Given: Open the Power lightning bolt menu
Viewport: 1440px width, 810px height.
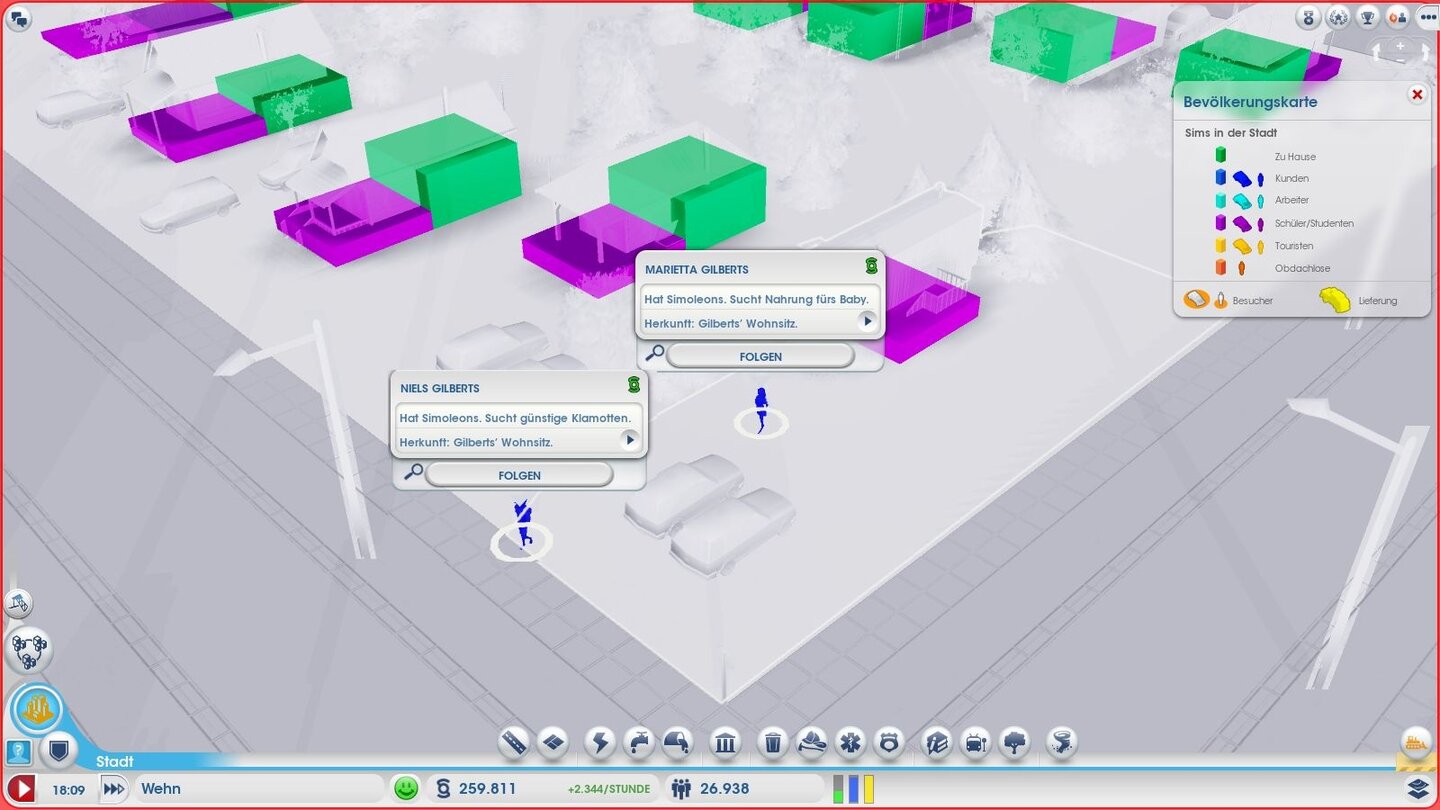Looking at the screenshot, I should 600,742.
